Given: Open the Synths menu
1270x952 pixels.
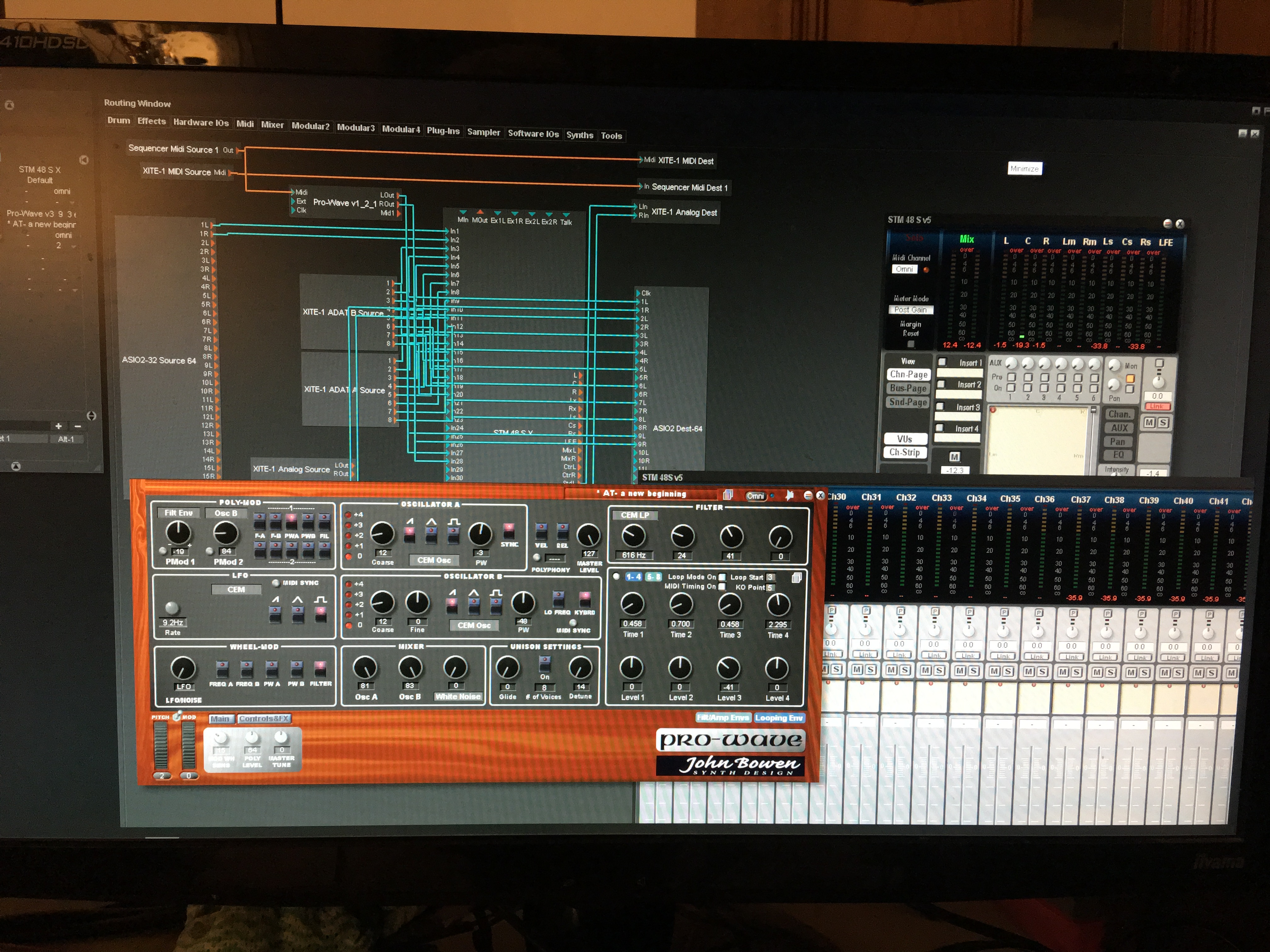Looking at the screenshot, I should pyautogui.click(x=580, y=135).
